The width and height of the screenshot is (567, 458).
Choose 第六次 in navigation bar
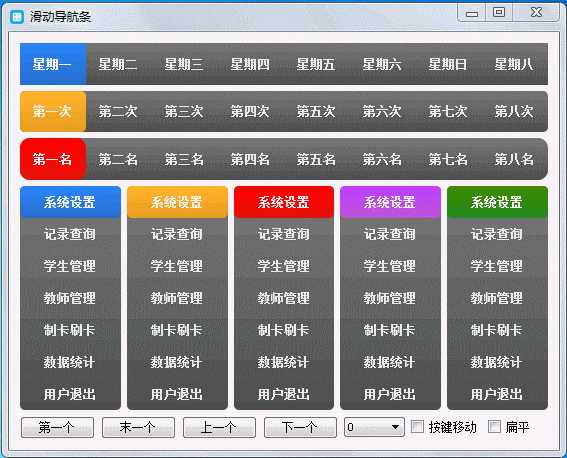(382, 111)
